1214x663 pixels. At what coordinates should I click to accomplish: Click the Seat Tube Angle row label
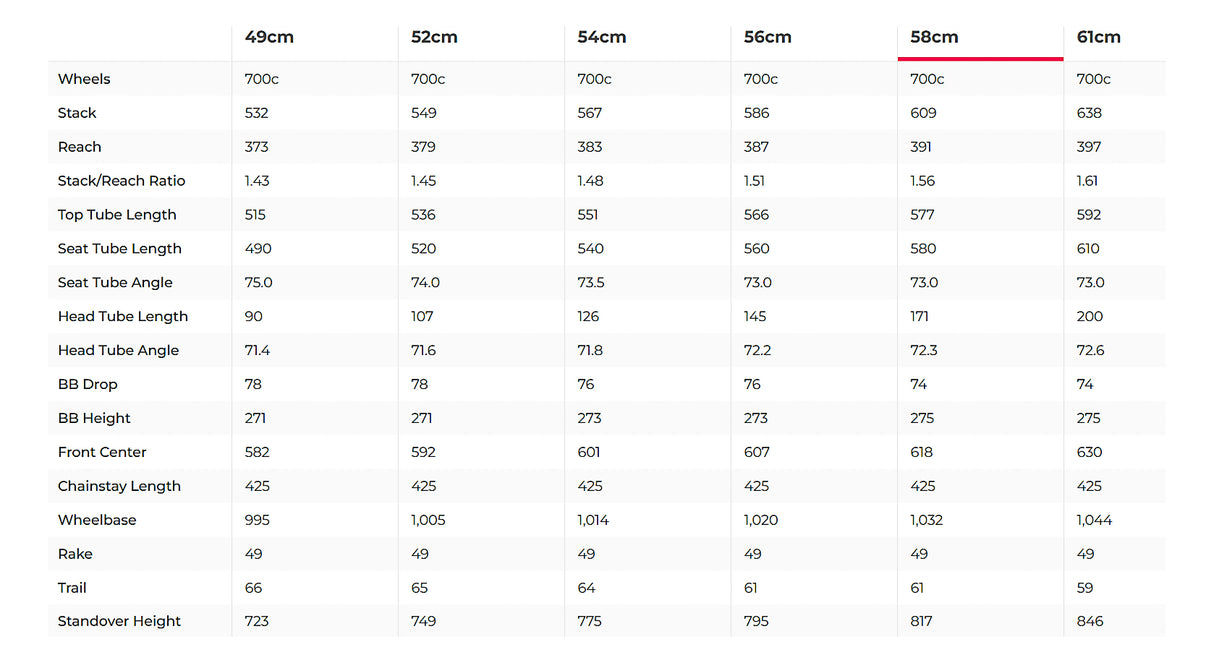point(115,283)
